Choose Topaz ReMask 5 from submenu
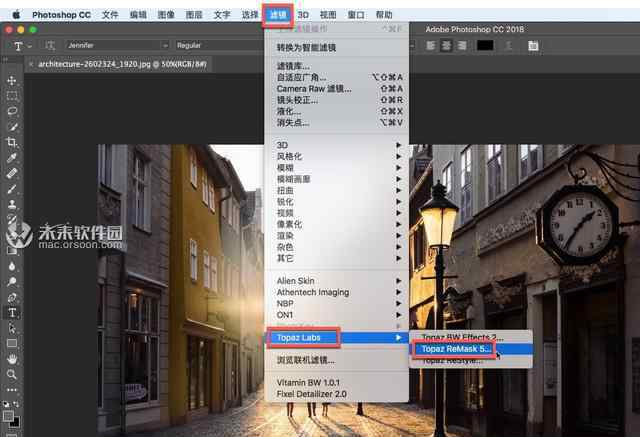640x437 pixels. coord(457,349)
